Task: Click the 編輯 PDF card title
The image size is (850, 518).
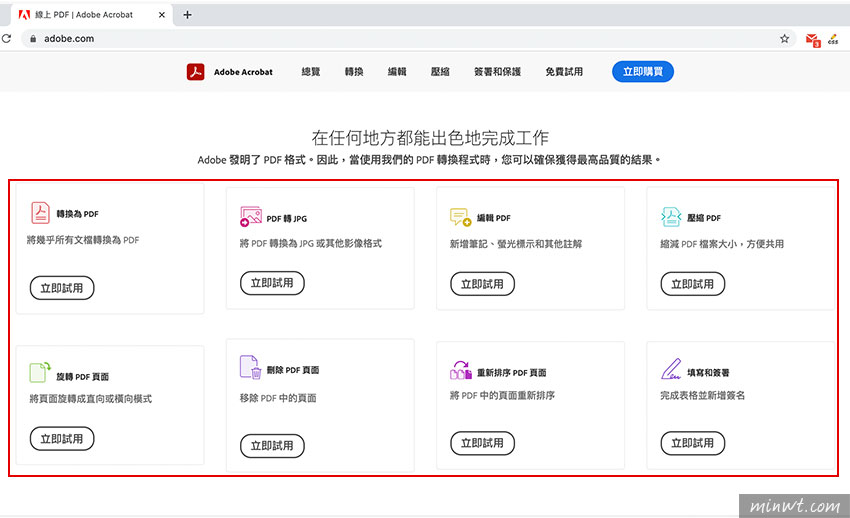Action: 494,218
